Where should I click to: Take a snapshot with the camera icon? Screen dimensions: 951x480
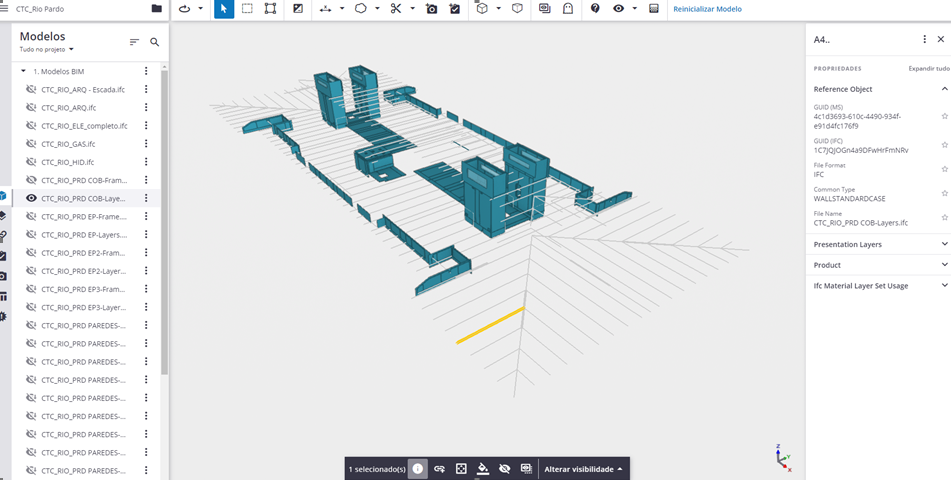pos(431,9)
